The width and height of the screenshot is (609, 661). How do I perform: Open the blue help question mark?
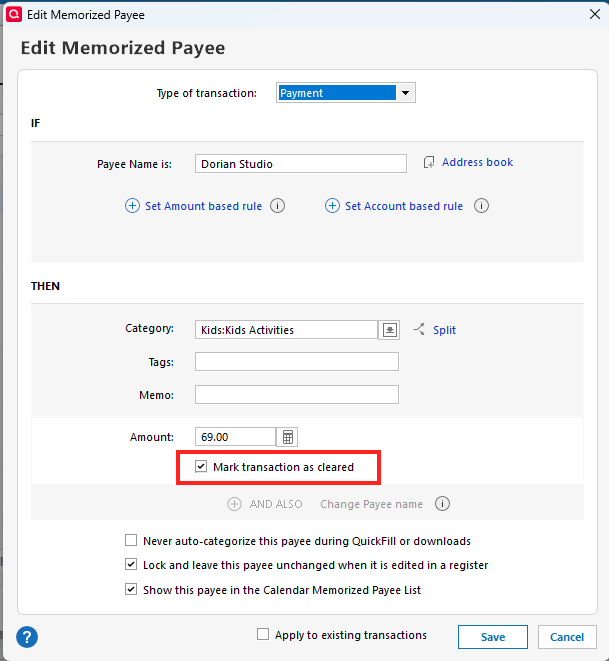point(27,637)
